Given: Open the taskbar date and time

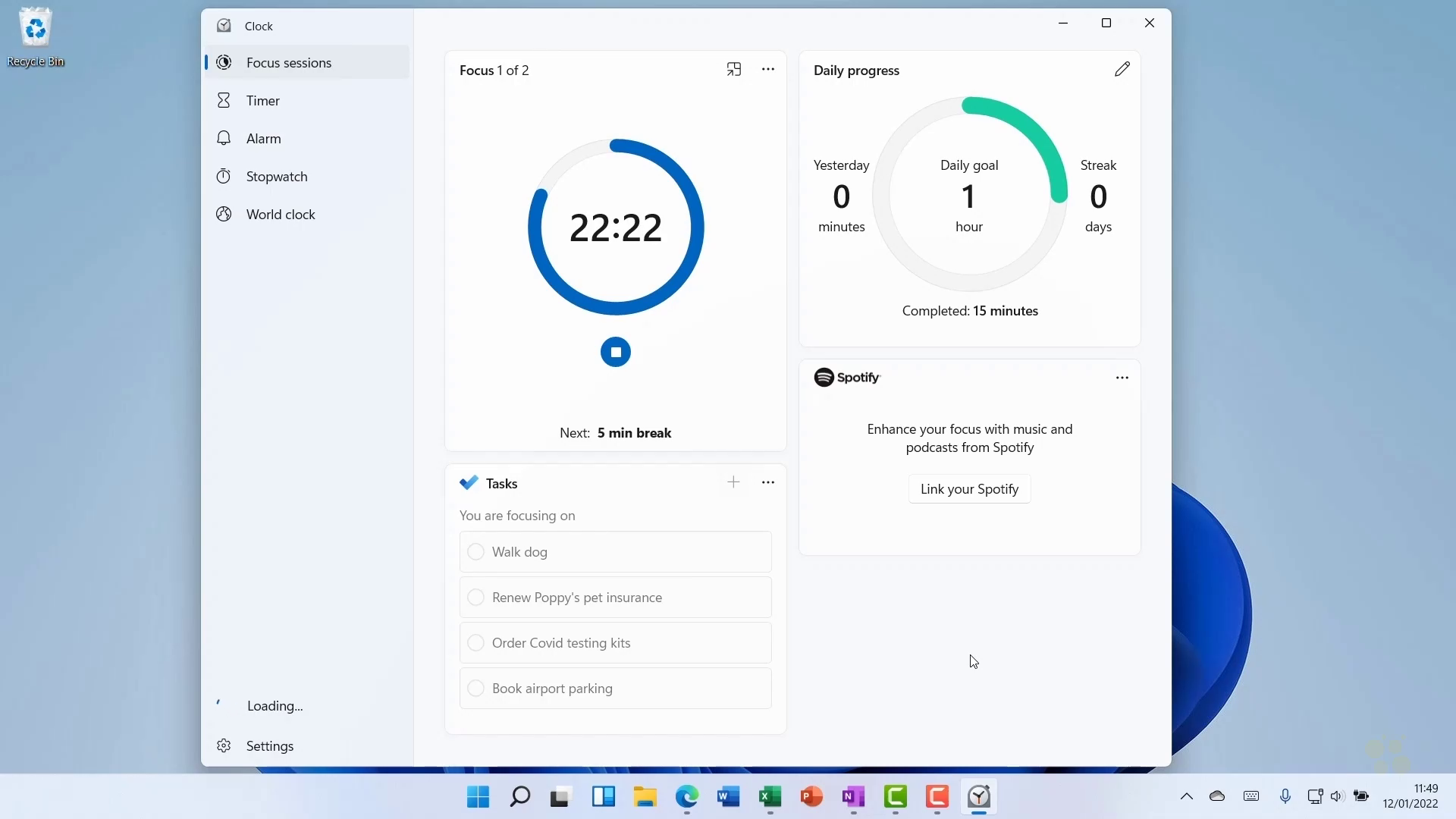Looking at the screenshot, I should click(x=1410, y=796).
